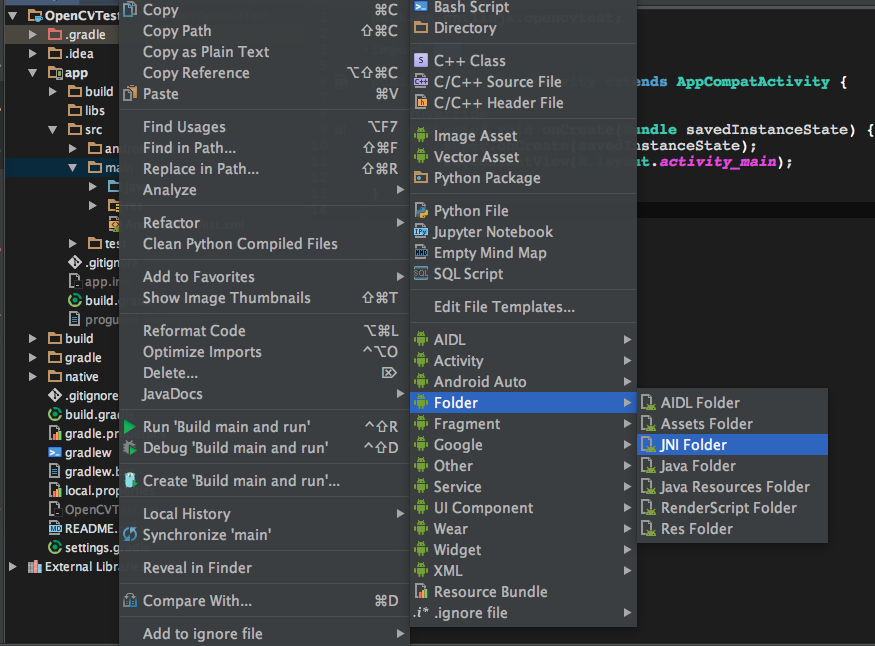Expand the .idea folder
Screen dimensions: 875x646
[x=32, y=54]
